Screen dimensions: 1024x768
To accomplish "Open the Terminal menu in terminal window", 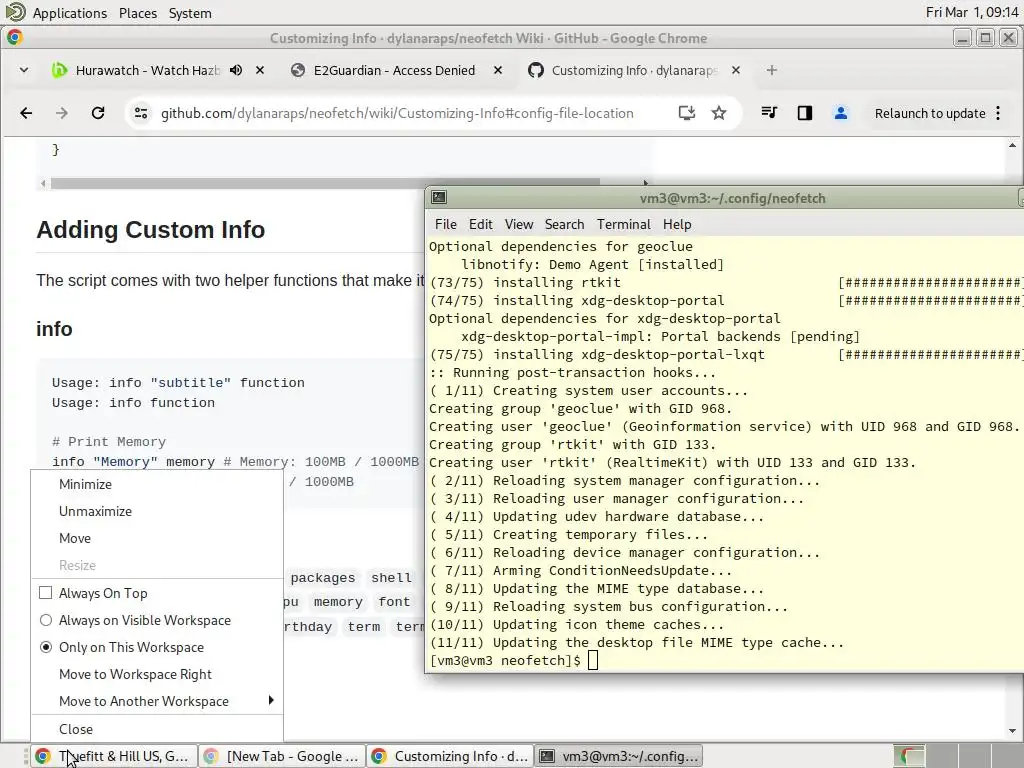I will (x=624, y=224).
